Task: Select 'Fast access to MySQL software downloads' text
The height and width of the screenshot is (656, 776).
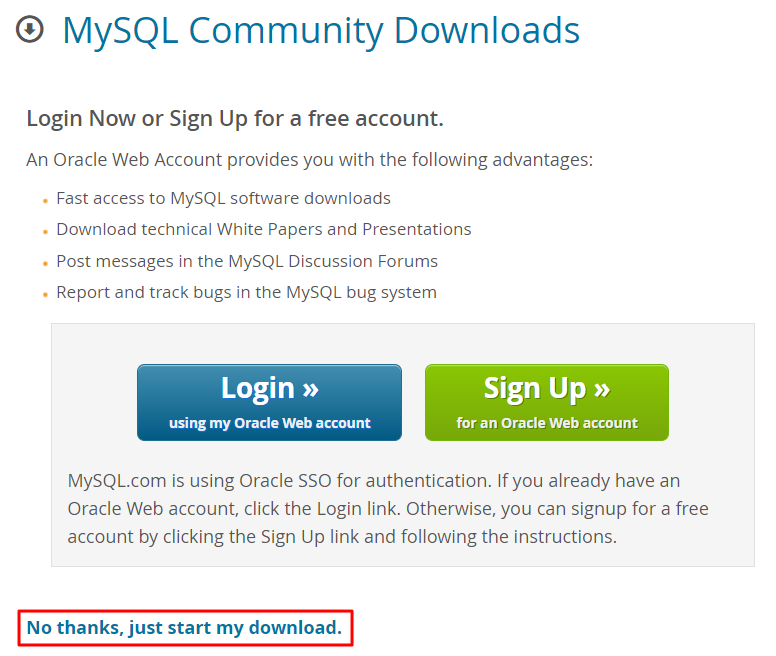Action: [x=223, y=198]
